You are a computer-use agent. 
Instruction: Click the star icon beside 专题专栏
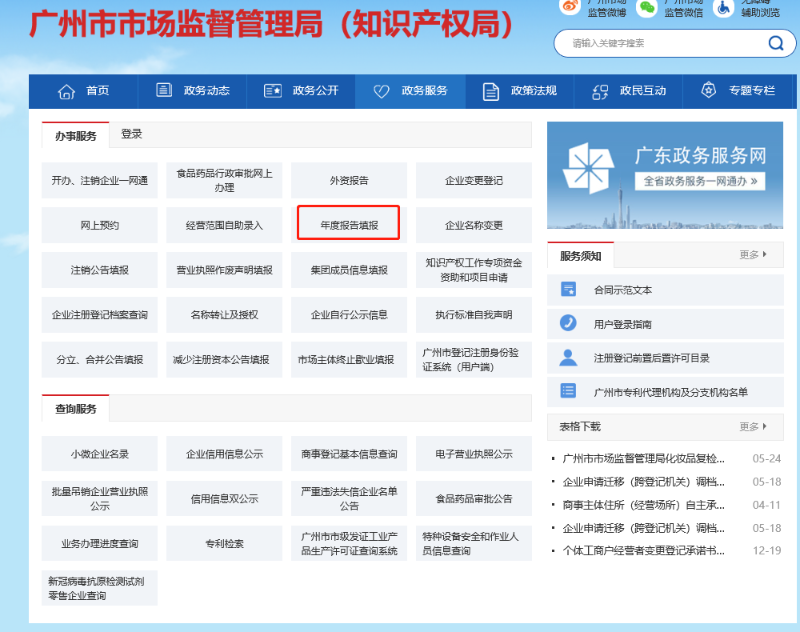[707, 90]
